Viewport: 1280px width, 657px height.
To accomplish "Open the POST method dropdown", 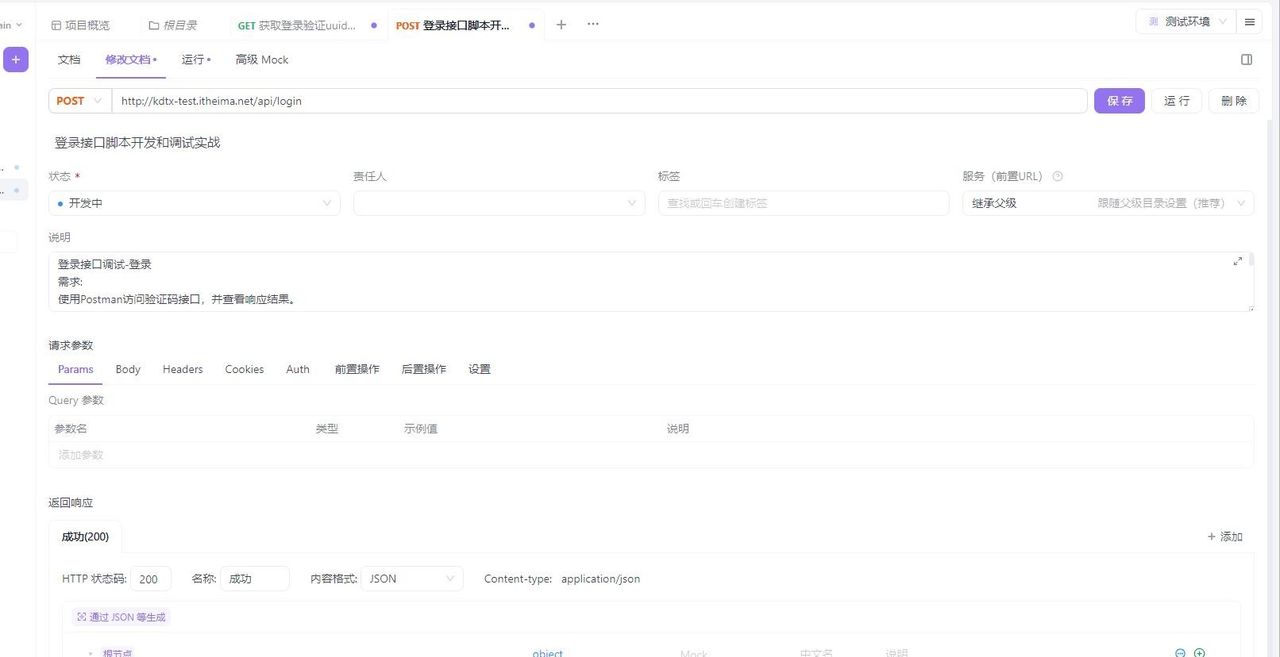I will coord(79,100).
